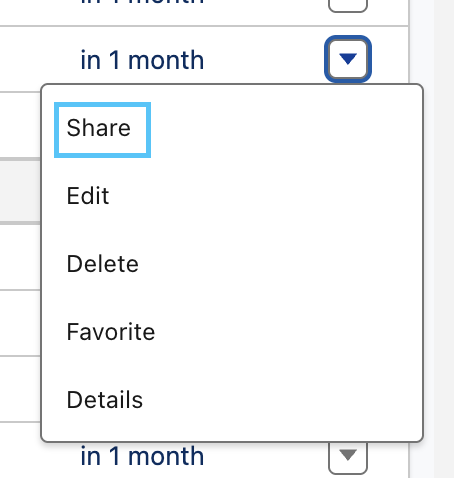Choose Share from the row actions menu
This screenshot has width=454, height=478.
coord(102,130)
